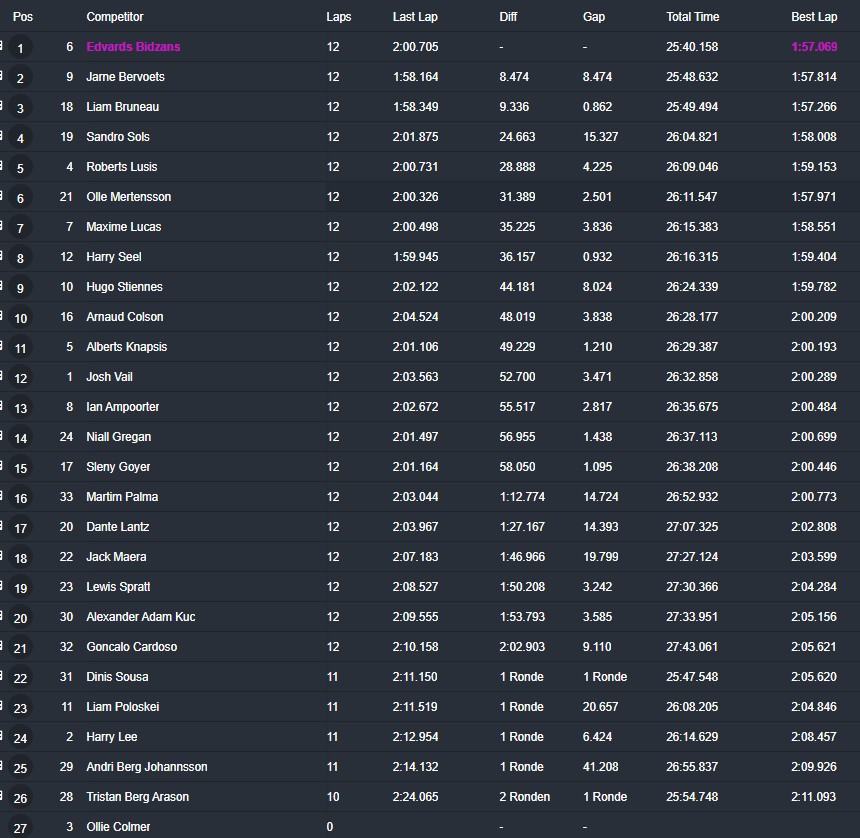Sort by the Pos column header

tap(22, 17)
